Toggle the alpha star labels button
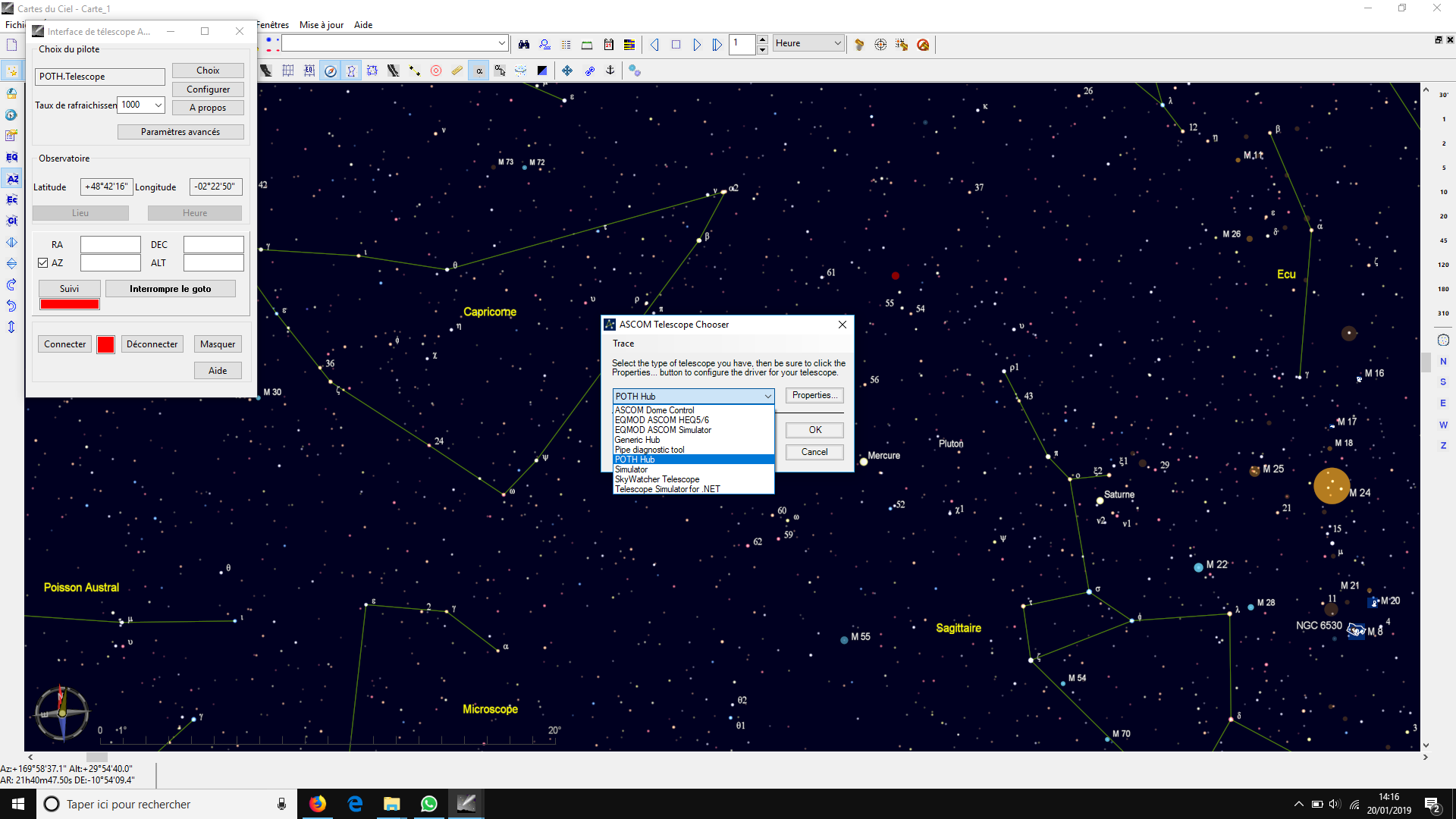The height and width of the screenshot is (819, 1456). coord(479,71)
